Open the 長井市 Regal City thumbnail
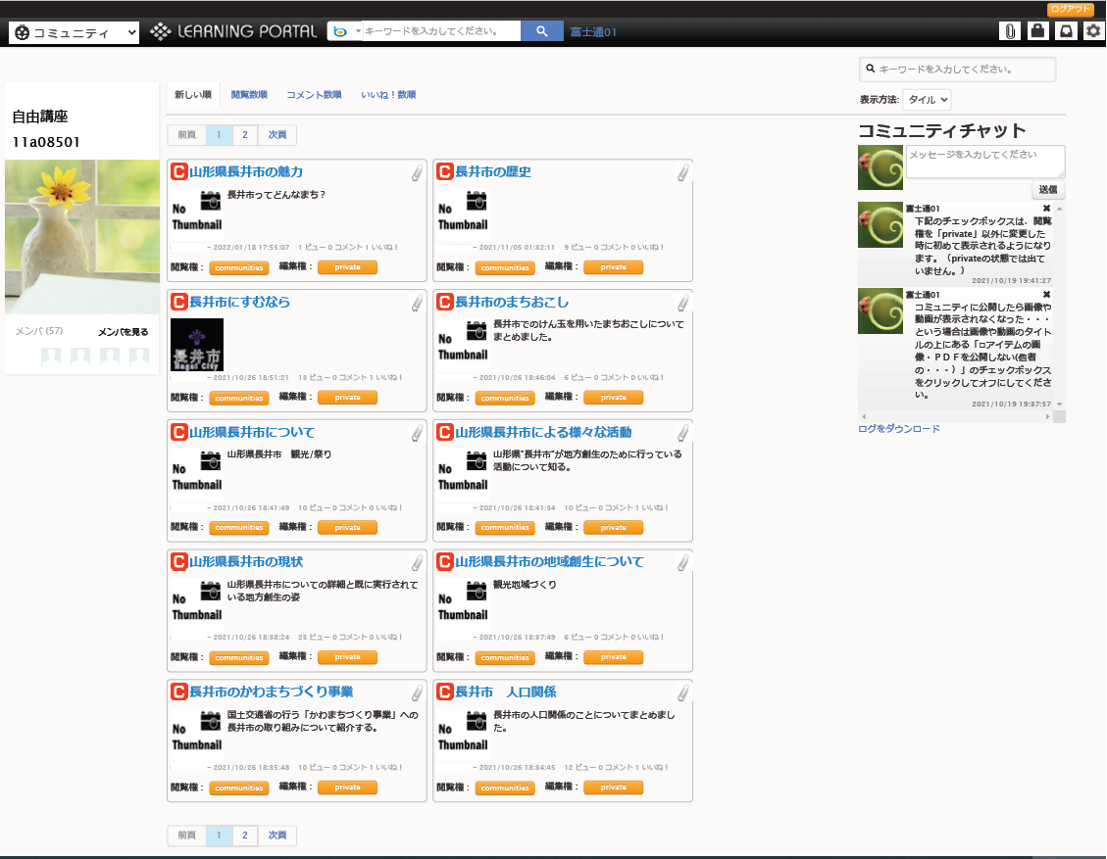Screen dimensions: 1107x859 tap(197, 345)
